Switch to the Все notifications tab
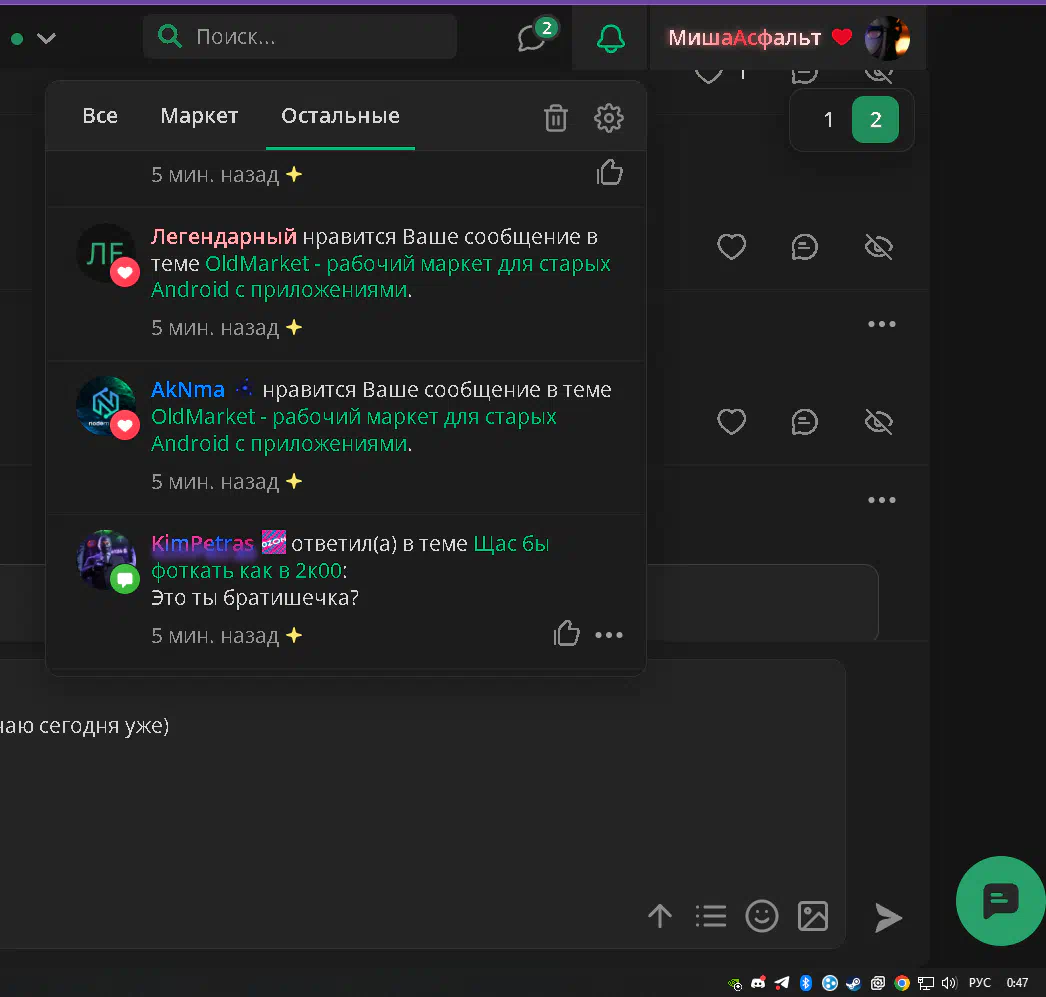Viewport: 1046px width, 997px height. 100,116
